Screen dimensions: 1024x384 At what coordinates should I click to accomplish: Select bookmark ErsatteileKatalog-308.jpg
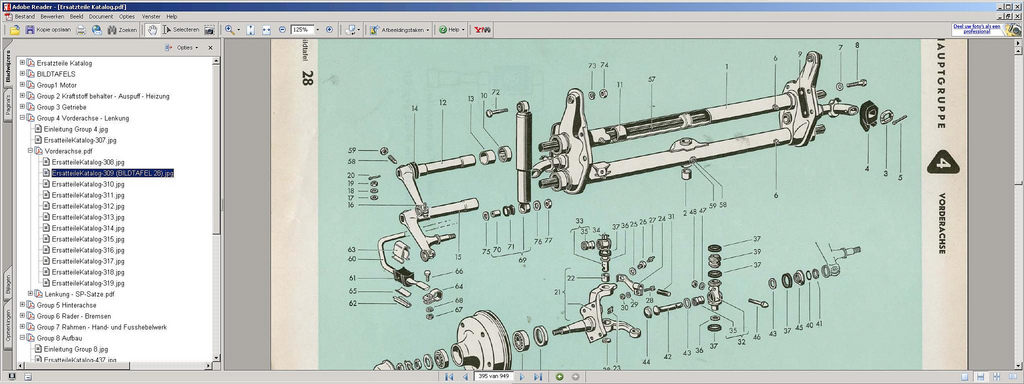click(x=88, y=162)
